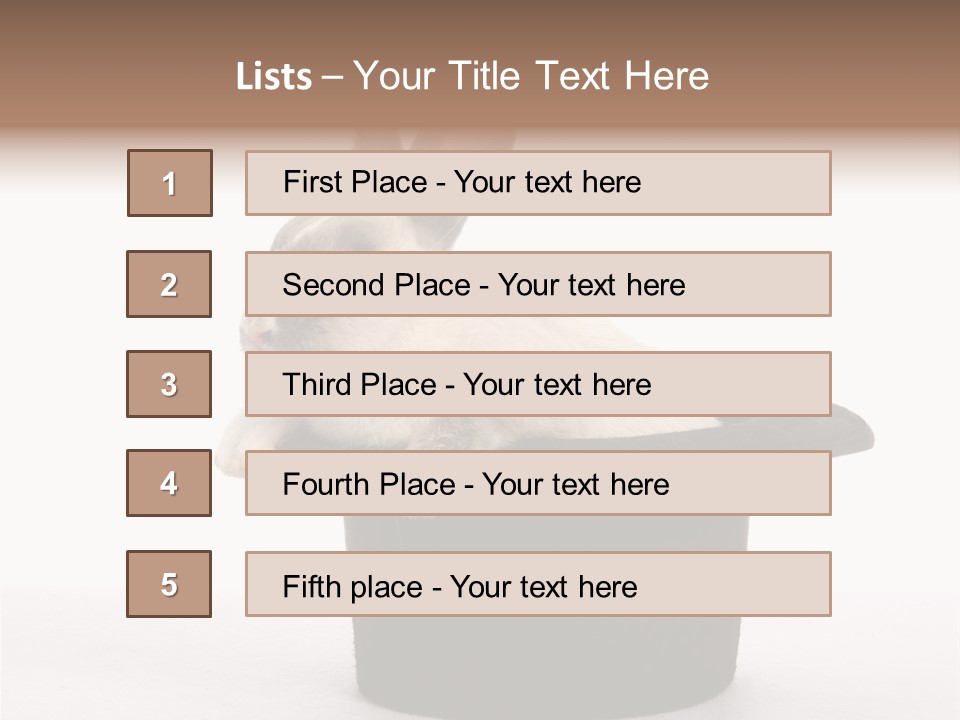960x720 pixels.
Task: Select the Second Place text bar
Action: pyautogui.click(x=538, y=284)
